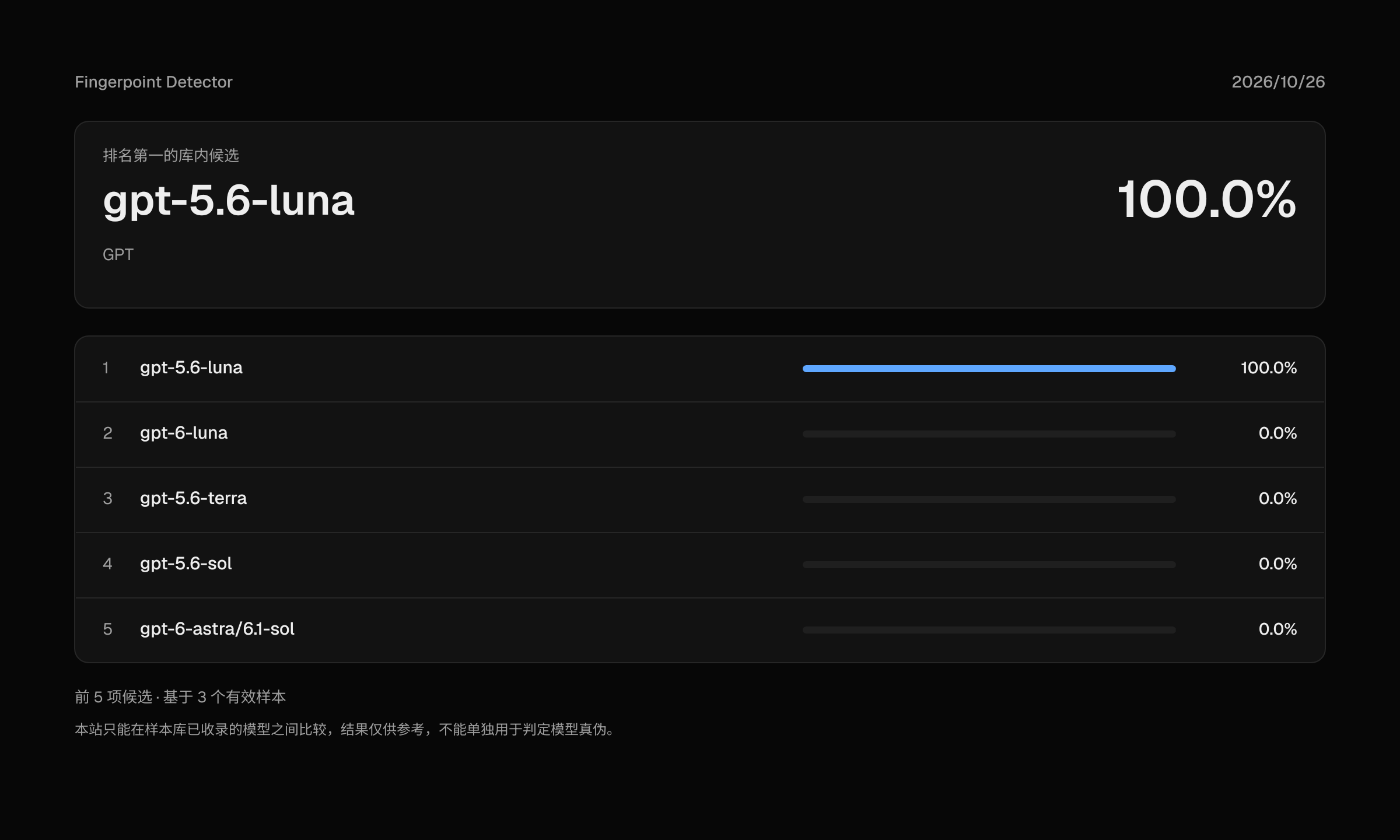
Task: Click the gpt-6-astra/6.1-sol progress bar
Action: point(989,630)
